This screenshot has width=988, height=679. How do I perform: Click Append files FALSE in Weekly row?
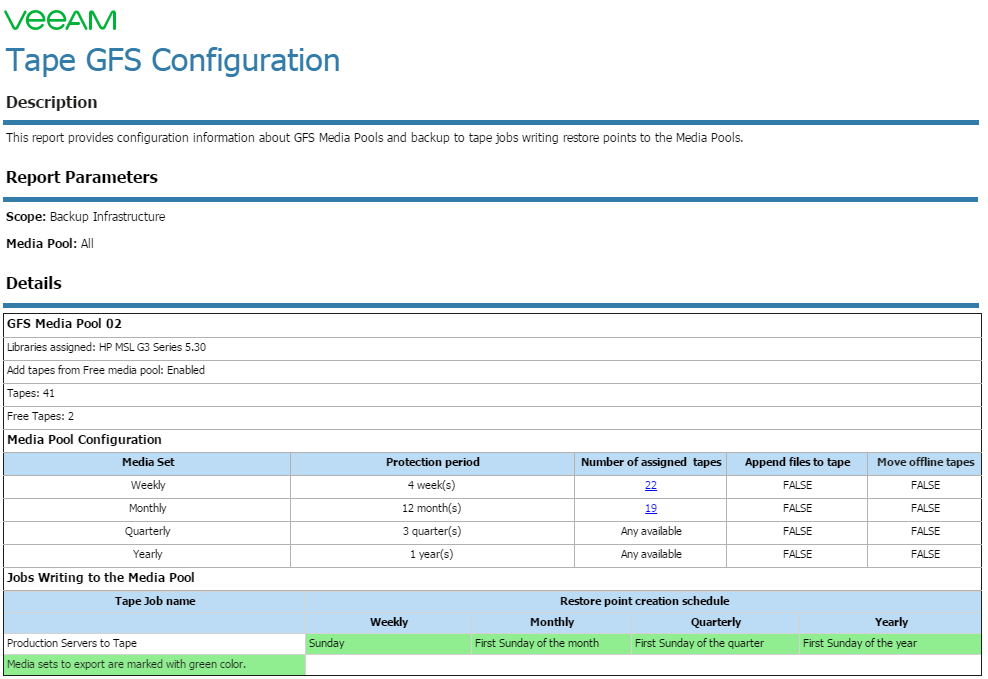797,486
